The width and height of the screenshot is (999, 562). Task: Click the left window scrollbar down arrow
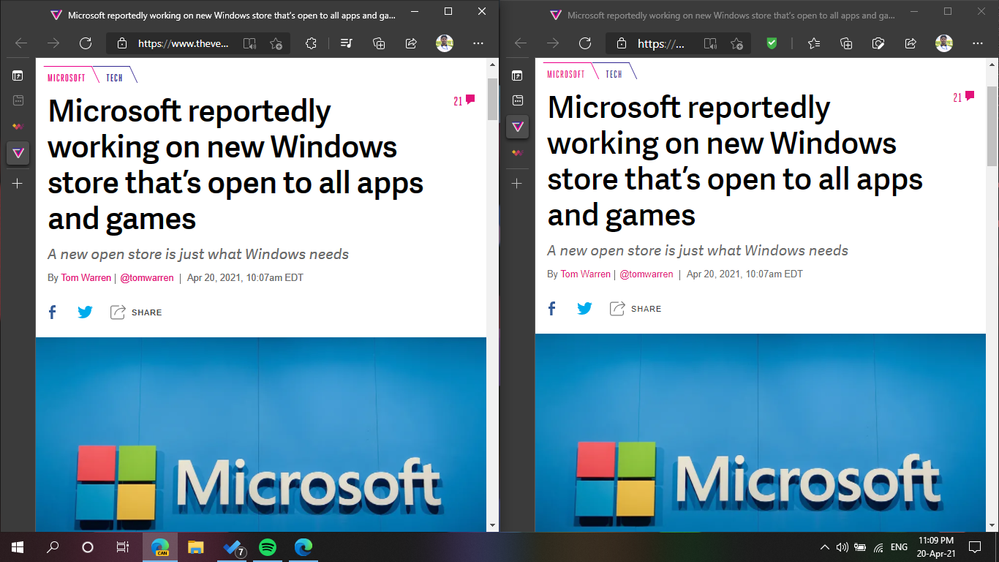[492, 526]
